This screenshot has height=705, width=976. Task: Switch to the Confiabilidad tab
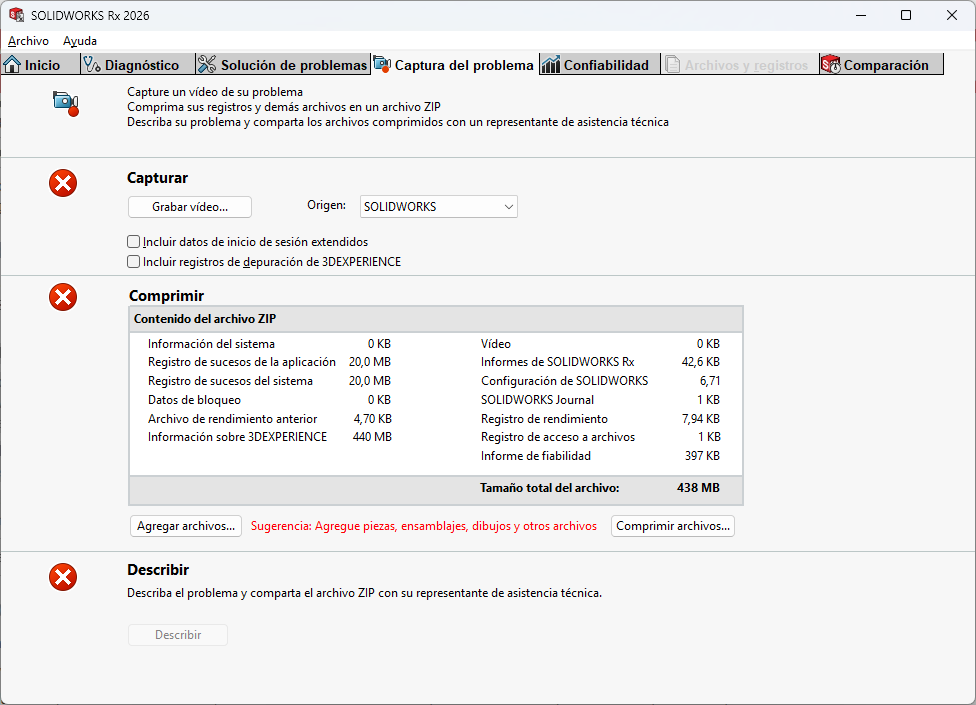tap(599, 65)
